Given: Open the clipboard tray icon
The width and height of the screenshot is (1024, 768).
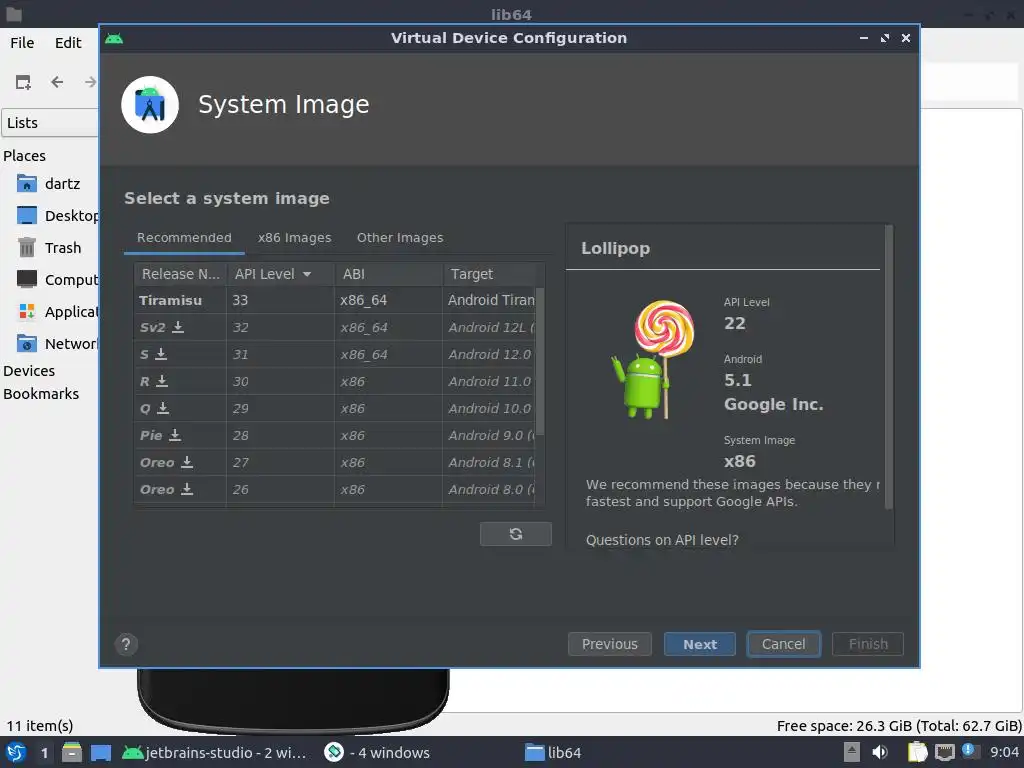Looking at the screenshot, I should pos(917,752).
